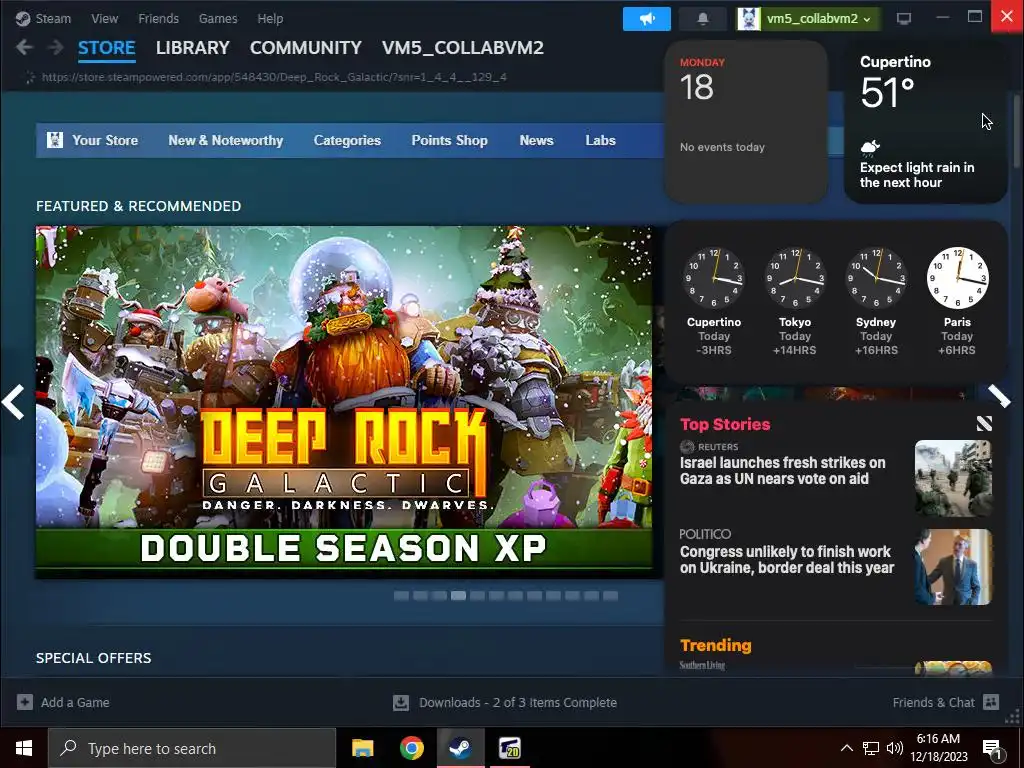Open the notifications bell
Image resolution: width=1024 pixels, height=768 pixels.
(x=703, y=18)
